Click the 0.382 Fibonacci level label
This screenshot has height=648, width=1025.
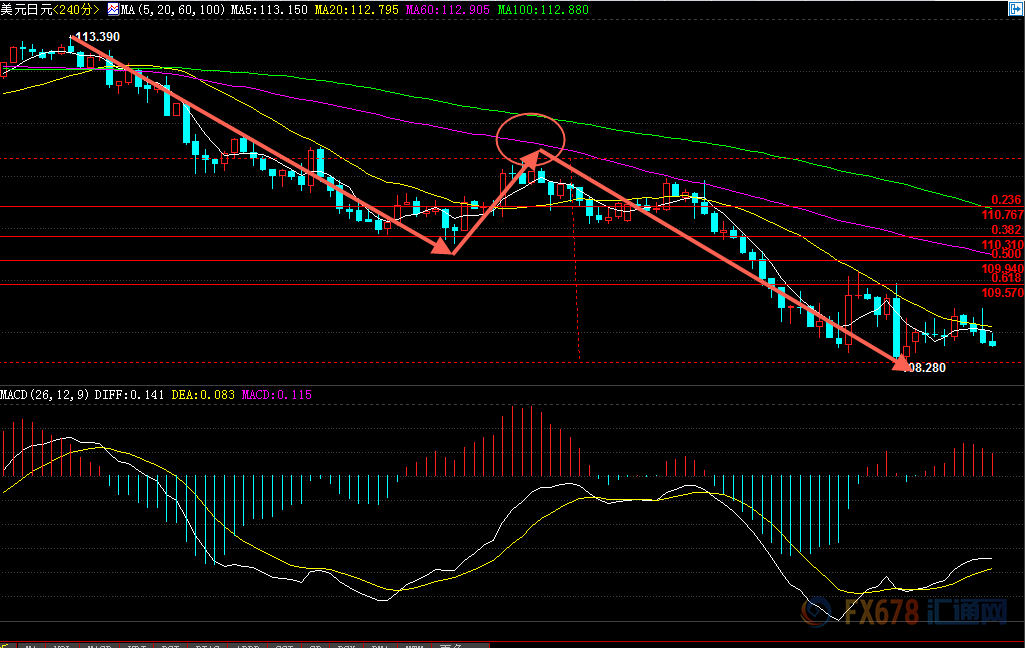(x=1006, y=230)
